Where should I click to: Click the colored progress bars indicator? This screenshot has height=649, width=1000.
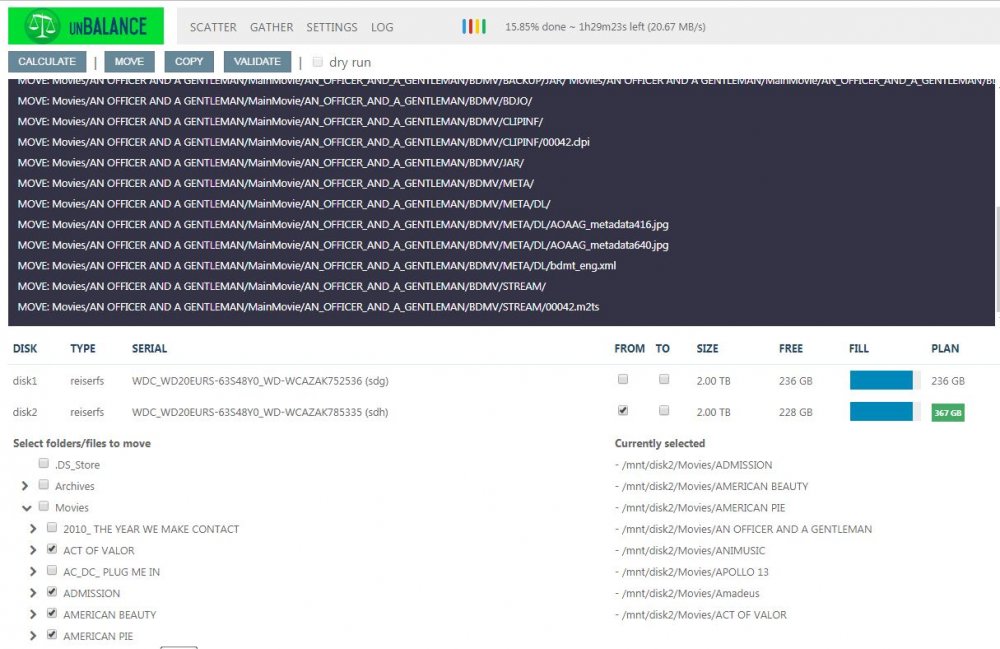click(x=474, y=26)
